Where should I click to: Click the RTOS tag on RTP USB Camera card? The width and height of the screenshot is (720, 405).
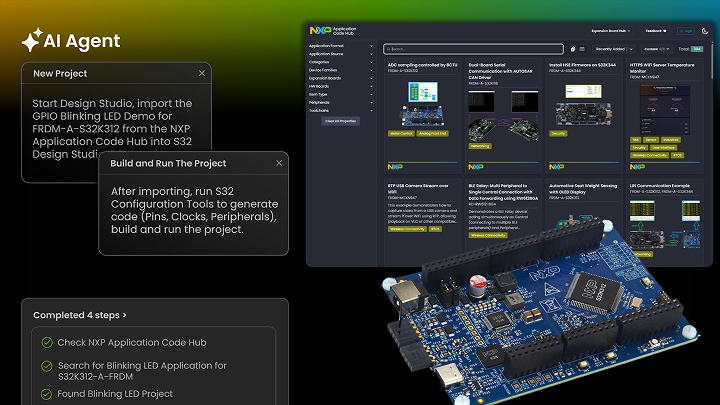[435, 229]
